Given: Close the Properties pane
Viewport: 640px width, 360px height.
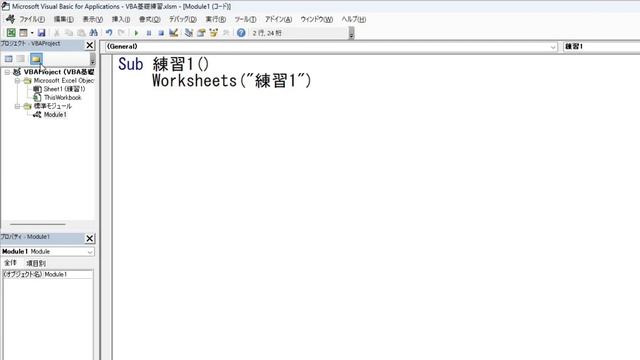Looking at the screenshot, I should point(90,238).
